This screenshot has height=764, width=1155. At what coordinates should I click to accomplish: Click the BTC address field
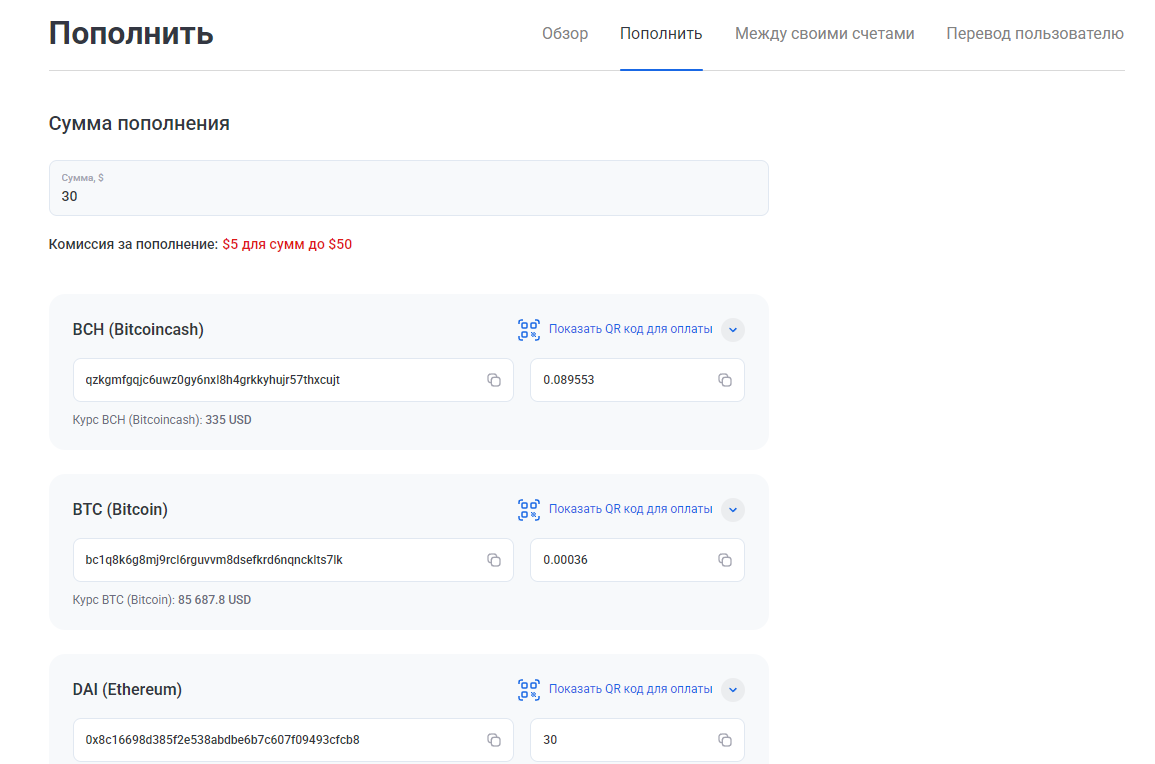click(293, 560)
